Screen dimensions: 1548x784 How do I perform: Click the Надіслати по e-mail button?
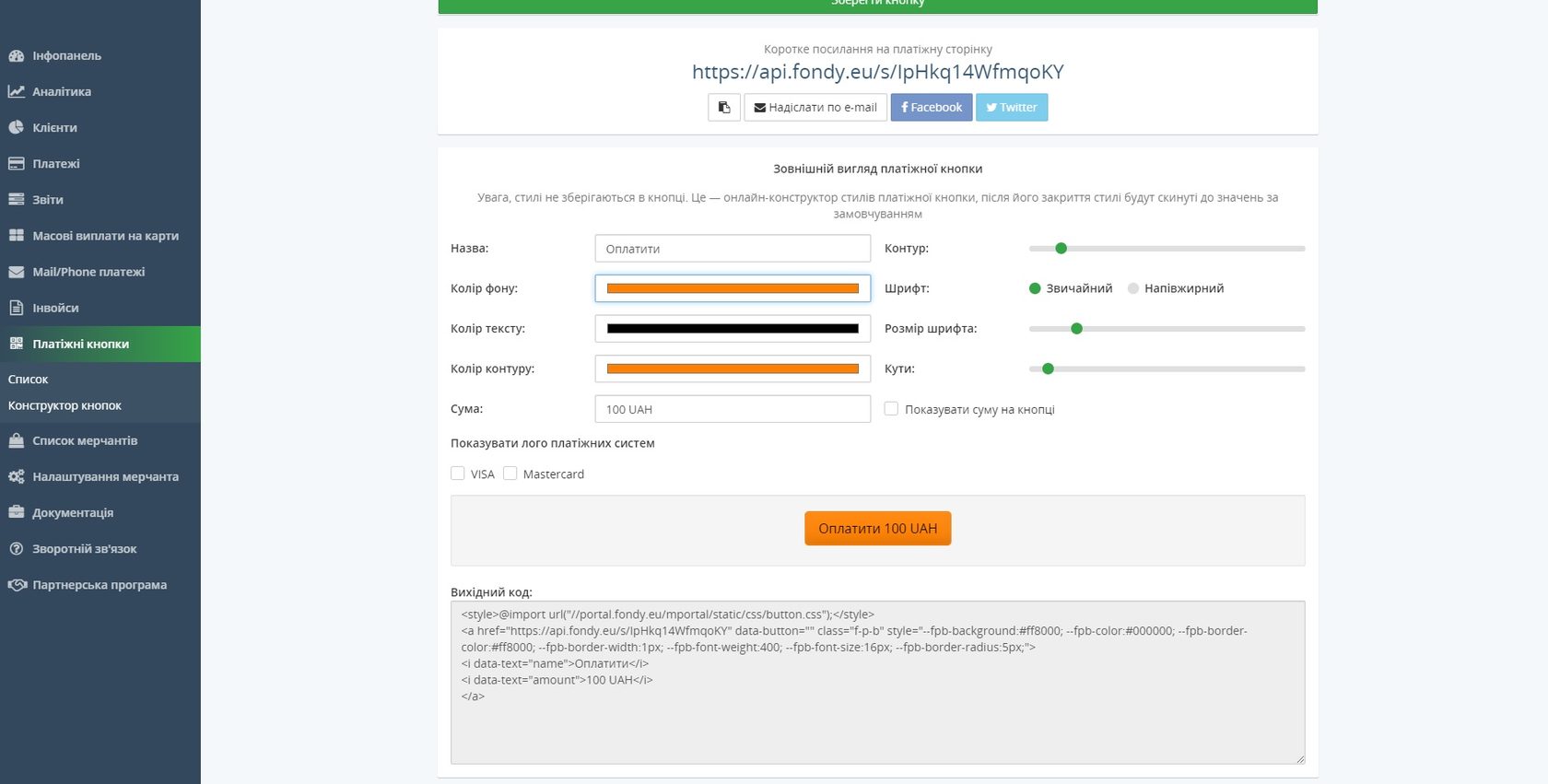pyautogui.click(x=815, y=108)
